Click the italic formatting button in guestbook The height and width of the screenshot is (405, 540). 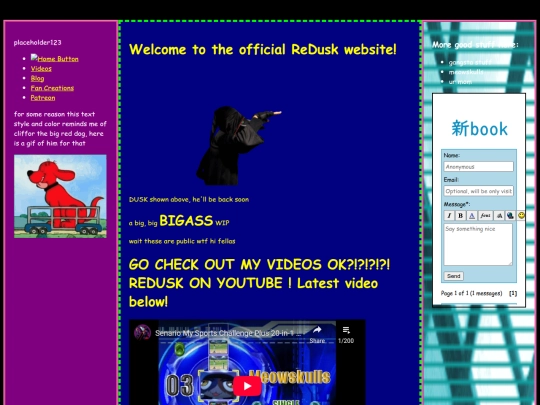449,216
